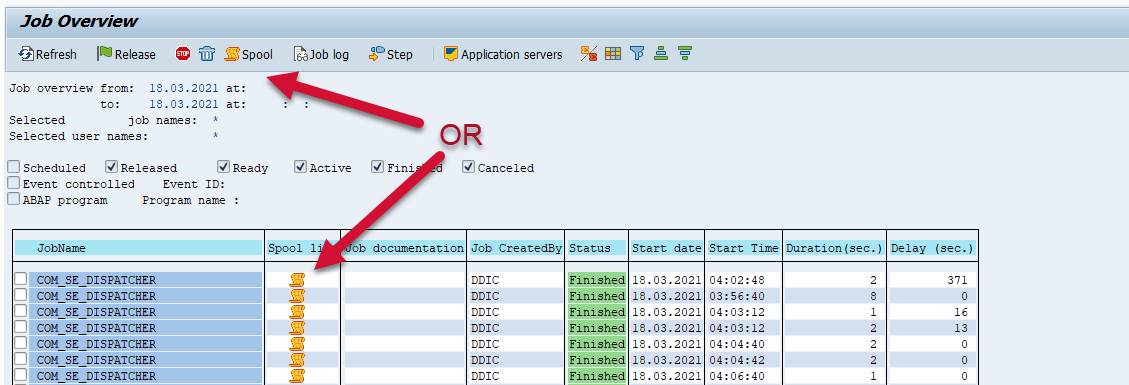This screenshot has width=1129, height=385.
Task: Click the Status column header
Action: (596, 248)
